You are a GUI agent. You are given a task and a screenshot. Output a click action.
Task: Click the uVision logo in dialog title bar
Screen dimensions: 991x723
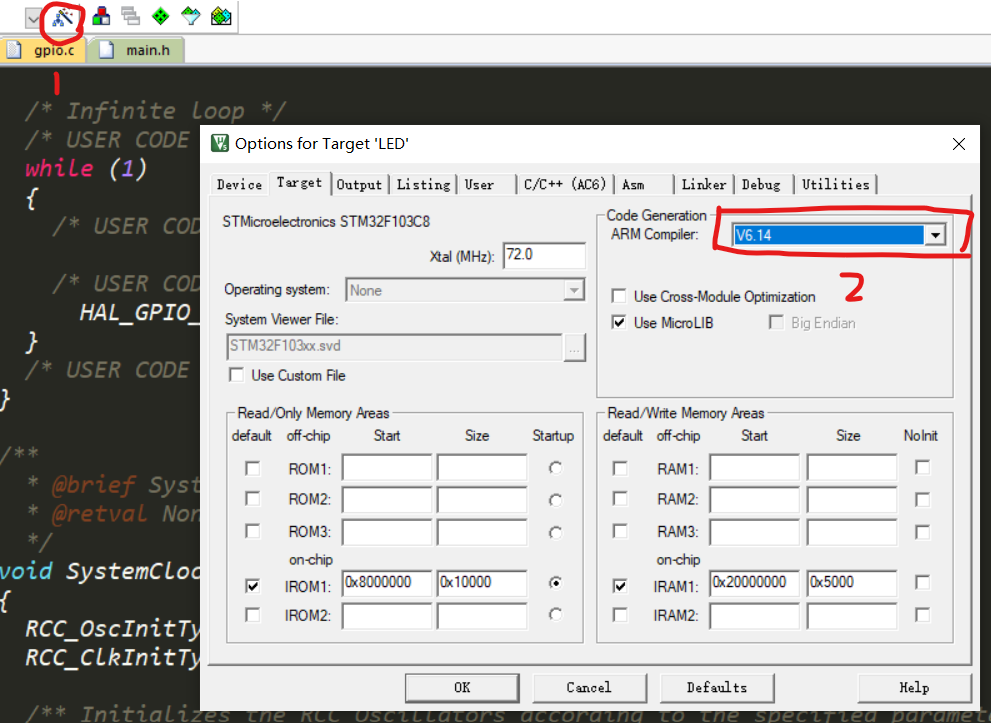coord(219,143)
